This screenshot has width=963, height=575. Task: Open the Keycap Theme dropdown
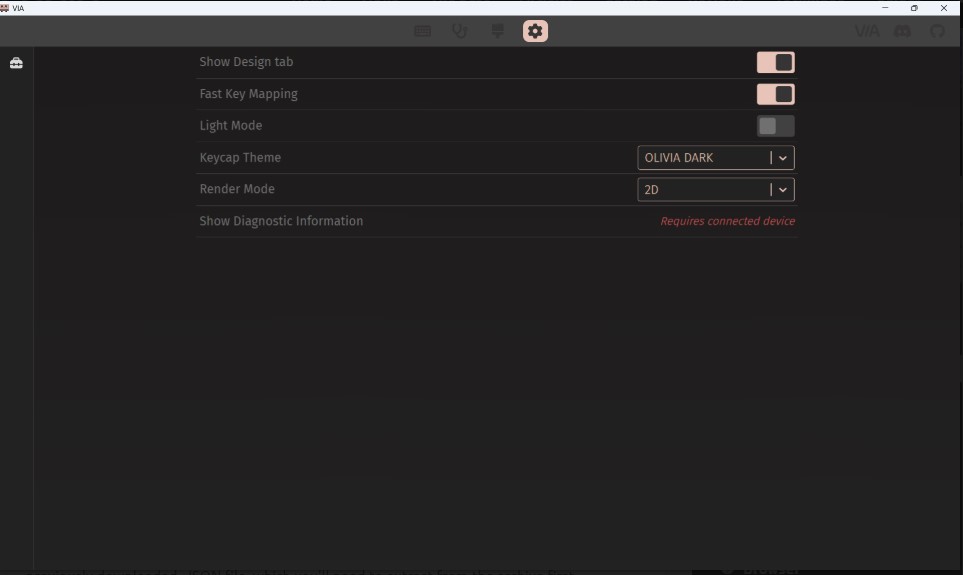(705, 158)
